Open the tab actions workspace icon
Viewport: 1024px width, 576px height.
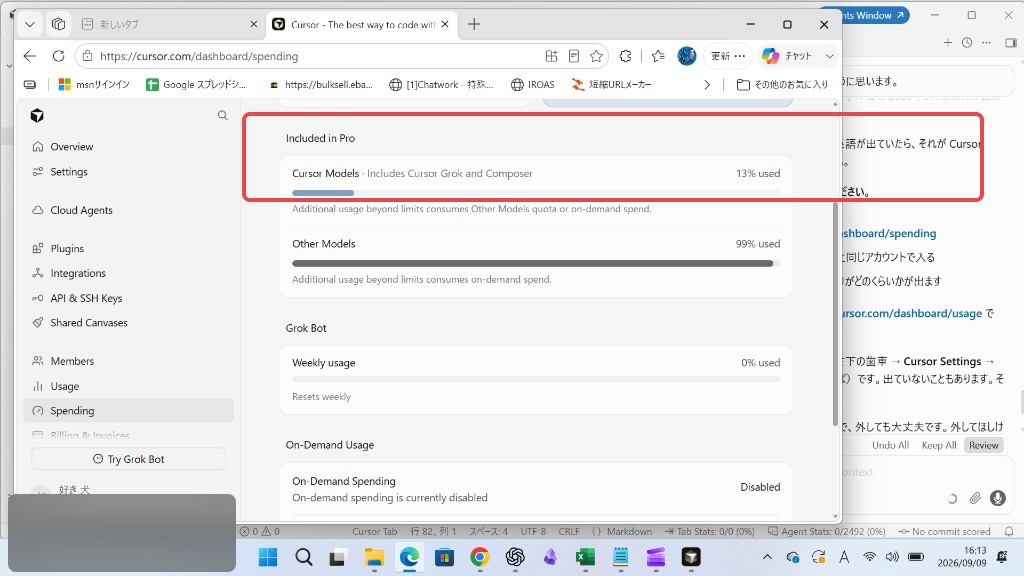coord(58,24)
